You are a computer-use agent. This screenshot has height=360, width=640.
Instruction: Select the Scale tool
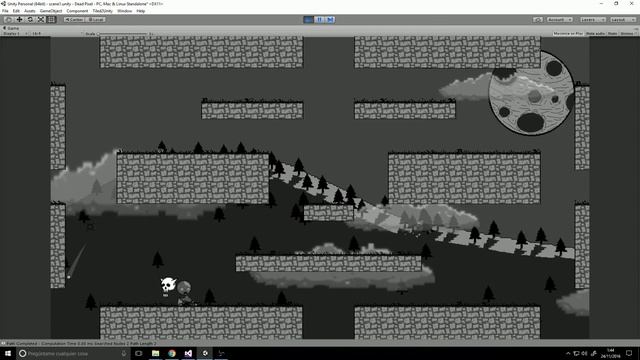pos(41,20)
